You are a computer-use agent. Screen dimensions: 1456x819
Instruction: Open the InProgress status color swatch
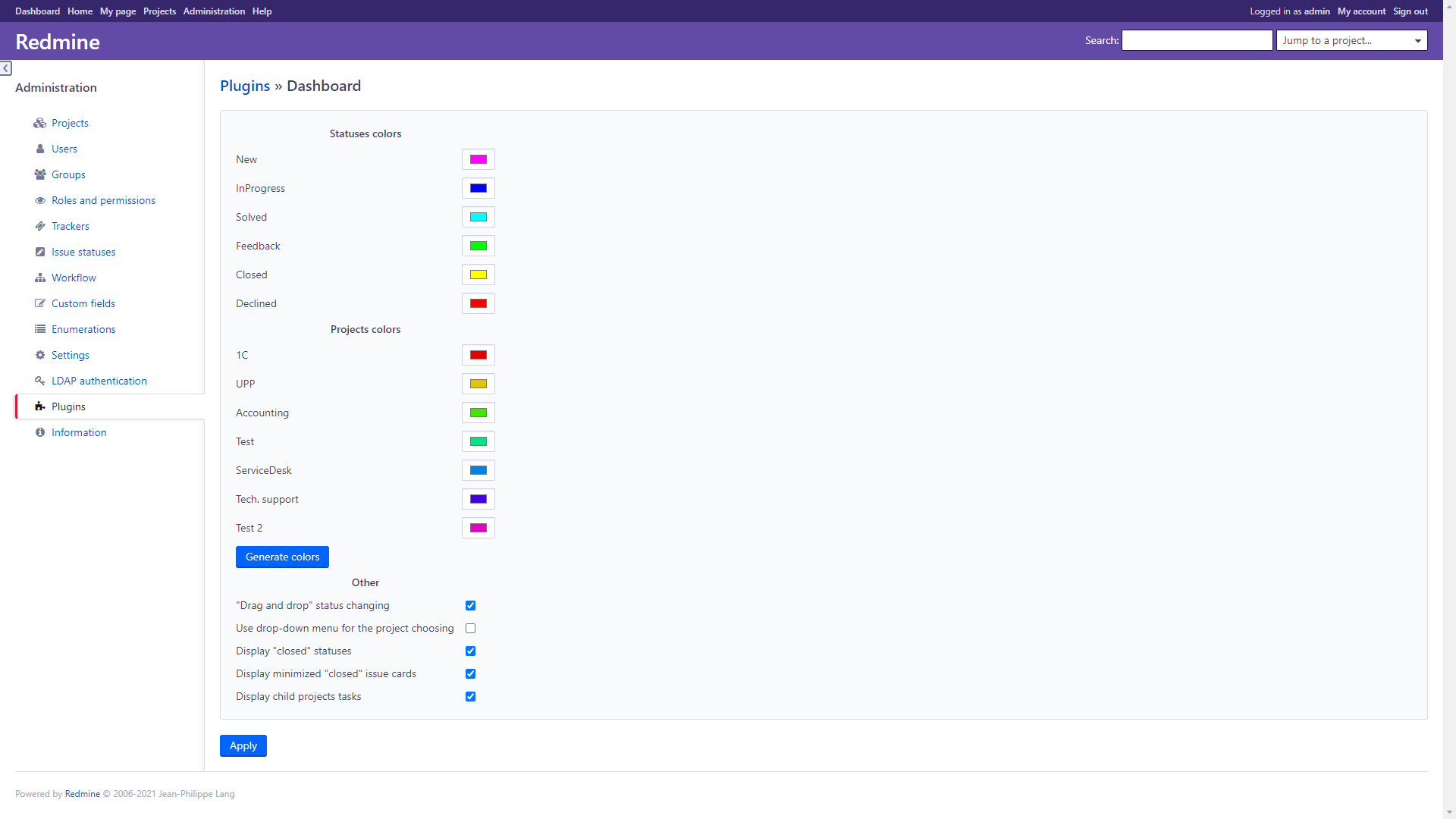pos(478,188)
